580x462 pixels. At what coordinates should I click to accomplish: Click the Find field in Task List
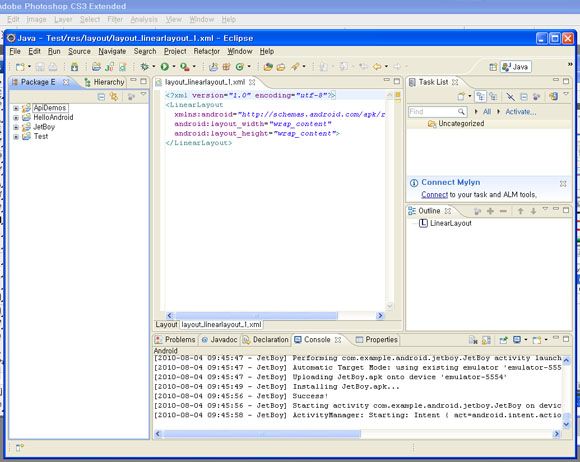point(437,111)
